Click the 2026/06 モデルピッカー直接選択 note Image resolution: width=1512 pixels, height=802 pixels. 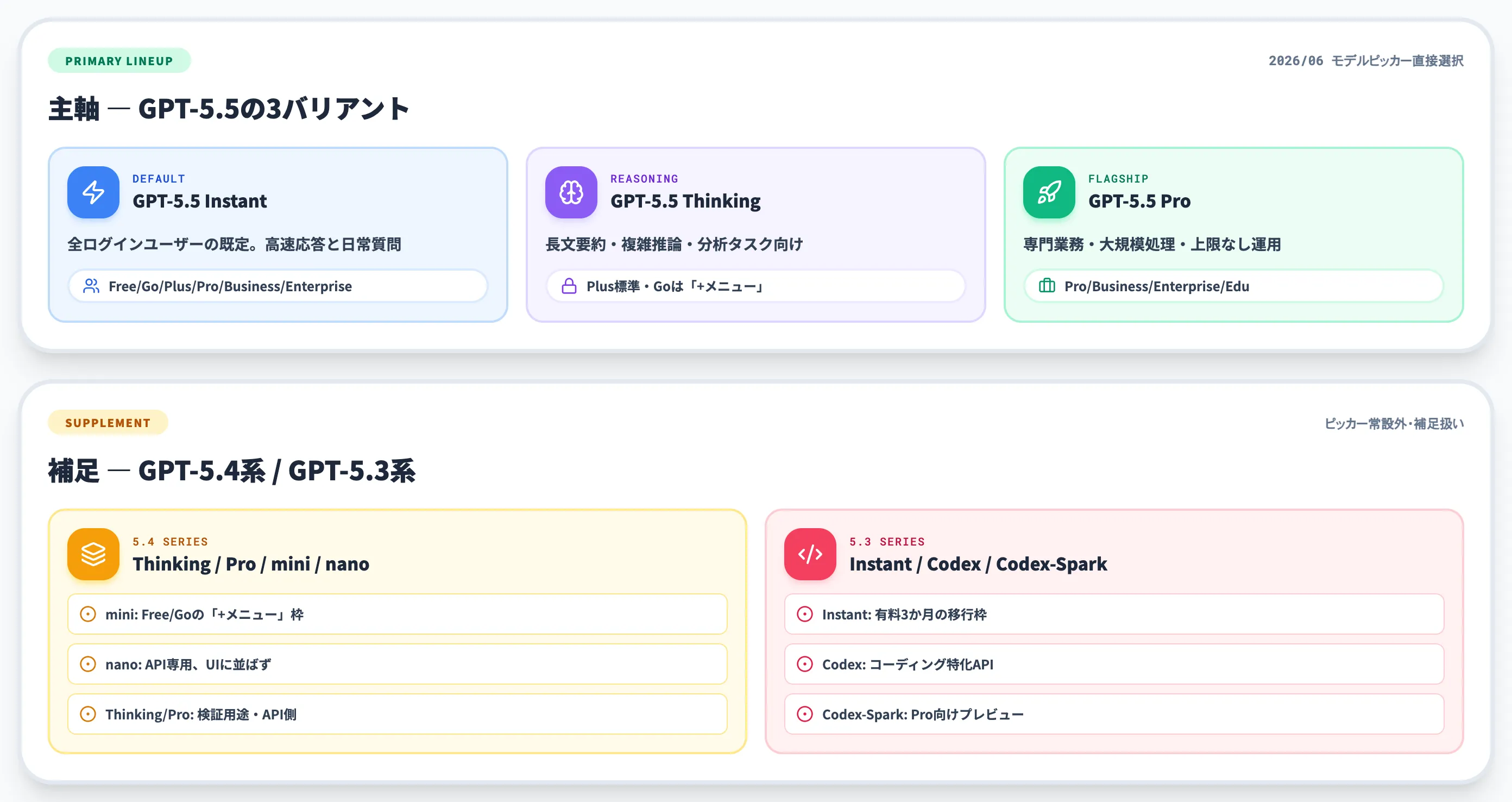coord(1366,60)
